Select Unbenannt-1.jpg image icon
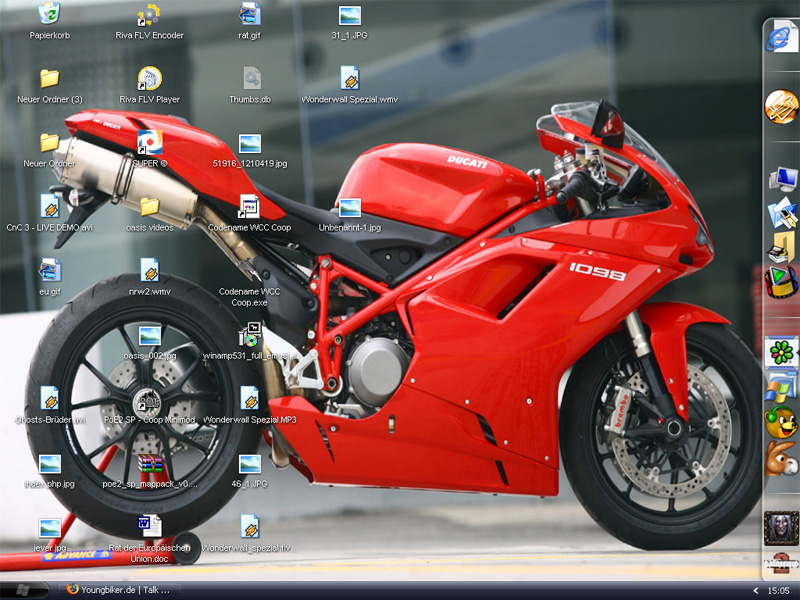The image size is (800, 600). pyautogui.click(x=349, y=208)
